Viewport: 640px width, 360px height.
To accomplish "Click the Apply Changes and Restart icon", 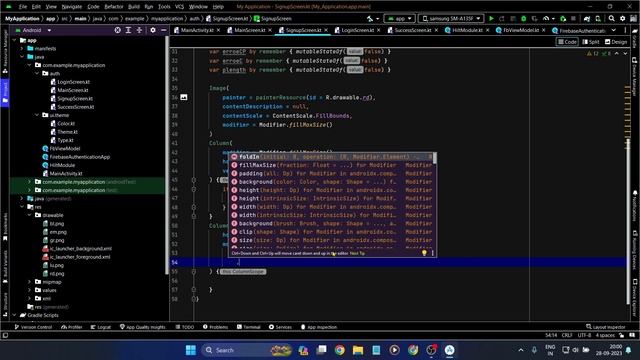I will click(502, 18).
